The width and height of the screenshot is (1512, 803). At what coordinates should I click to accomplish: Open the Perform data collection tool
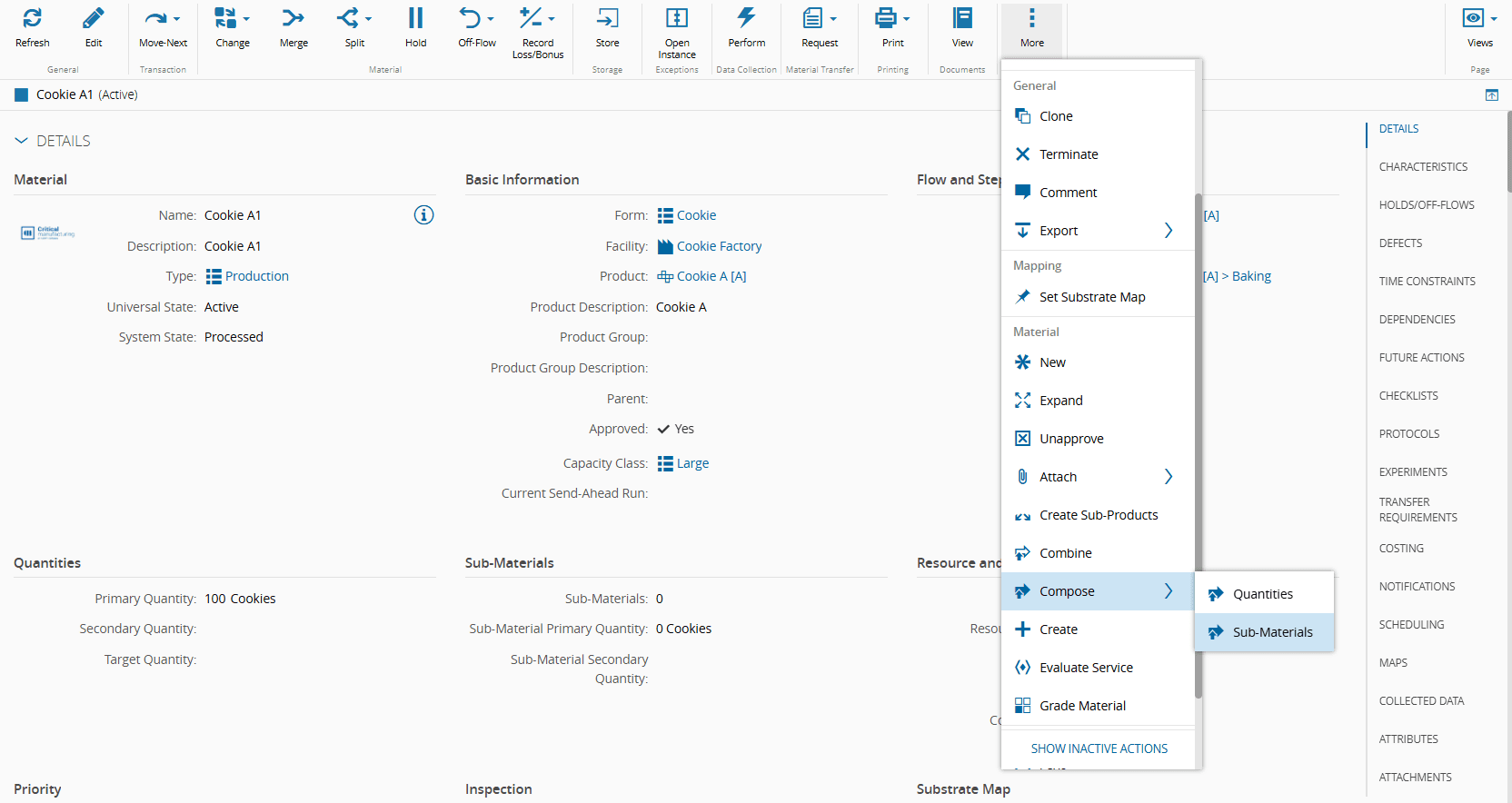click(x=746, y=19)
